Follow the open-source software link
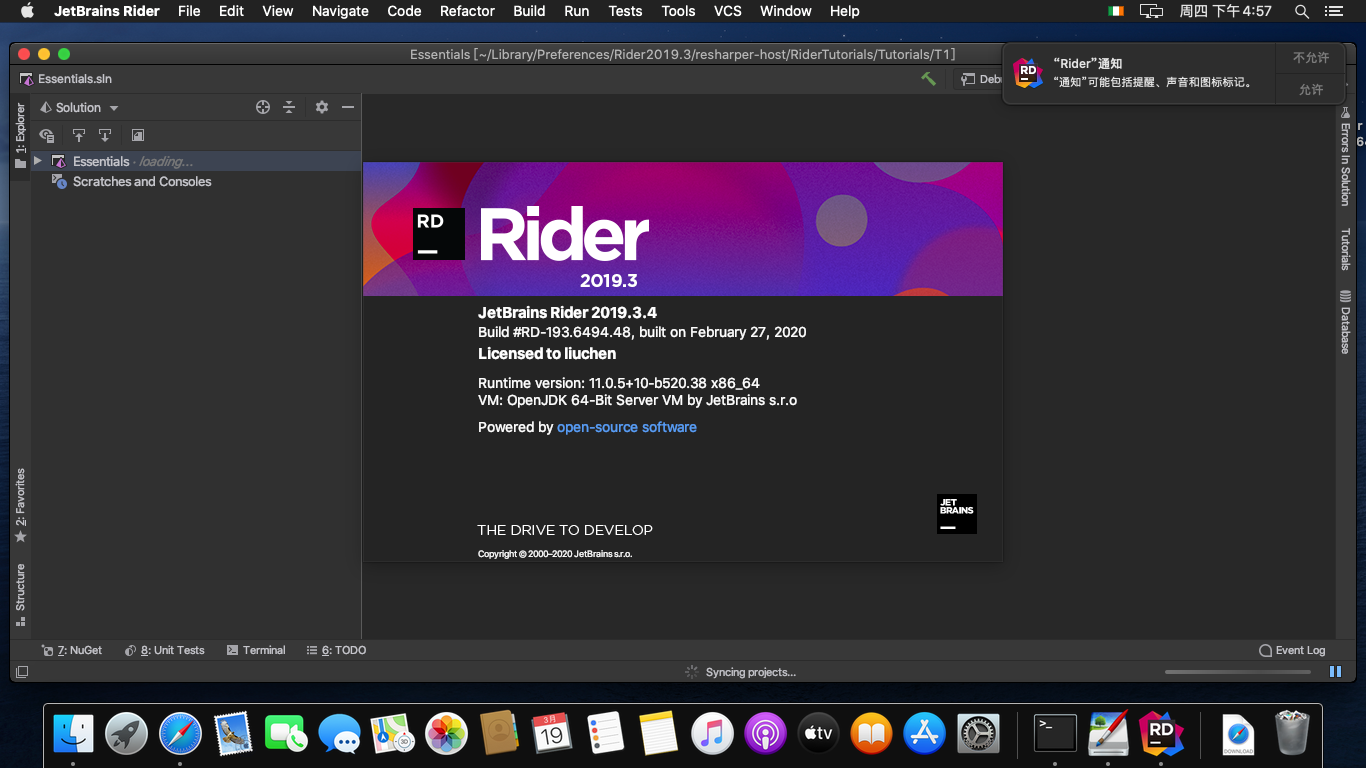 click(x=627, y=427)
